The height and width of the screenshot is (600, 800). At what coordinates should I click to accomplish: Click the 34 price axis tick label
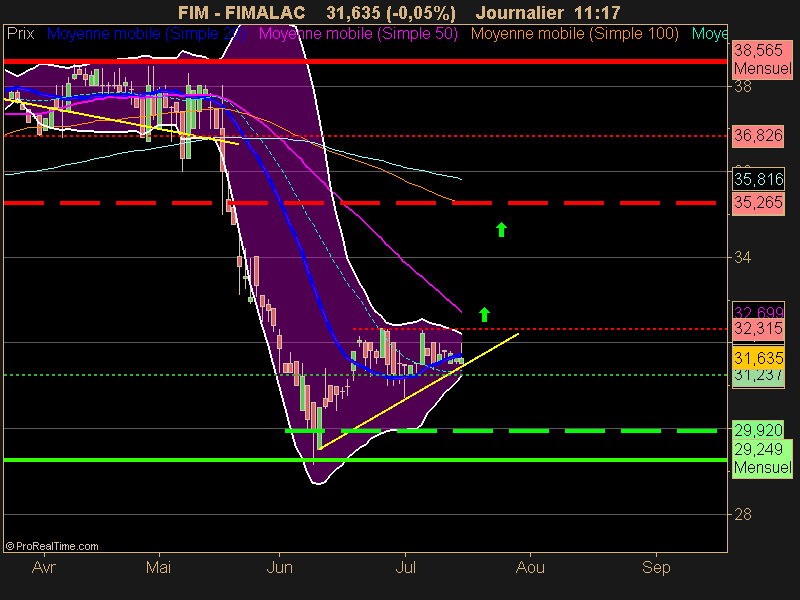point(743,258)
